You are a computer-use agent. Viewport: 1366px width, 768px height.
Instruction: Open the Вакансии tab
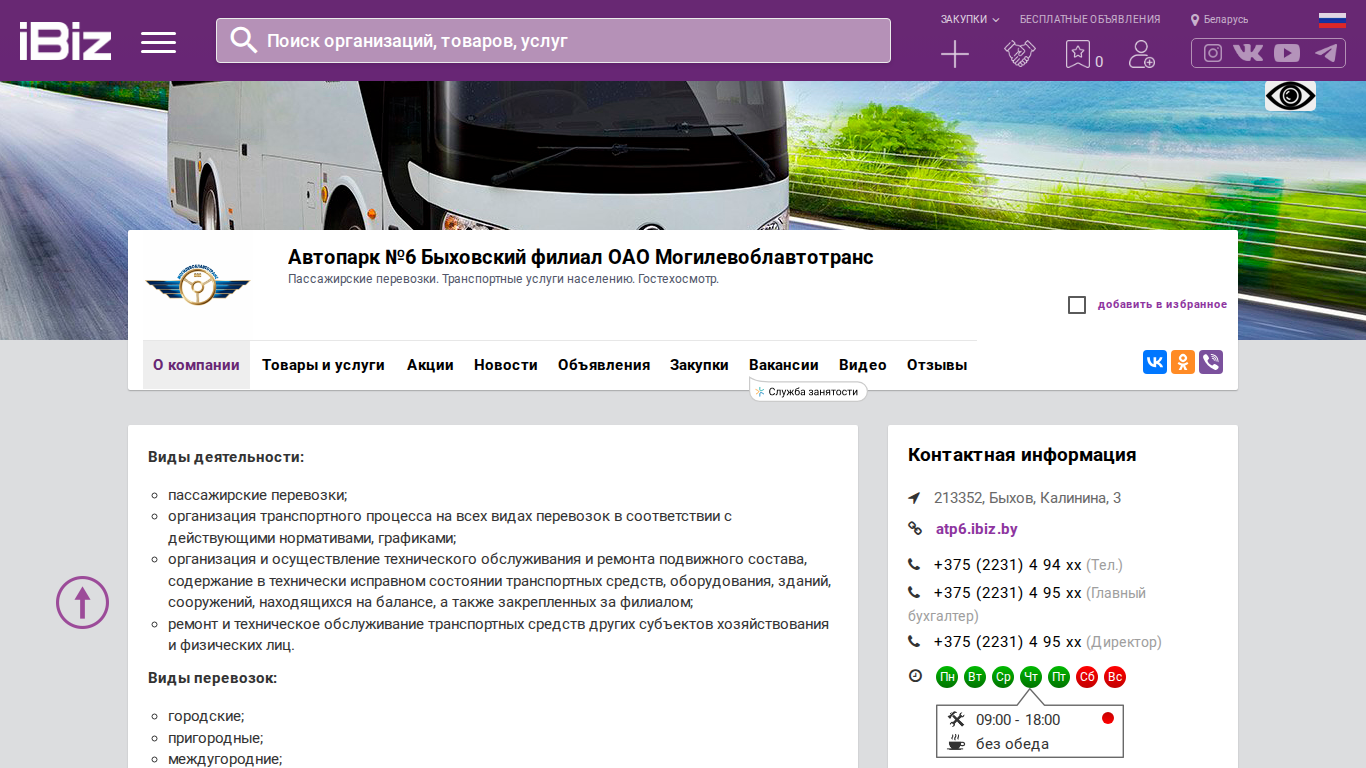coord(784,365)
